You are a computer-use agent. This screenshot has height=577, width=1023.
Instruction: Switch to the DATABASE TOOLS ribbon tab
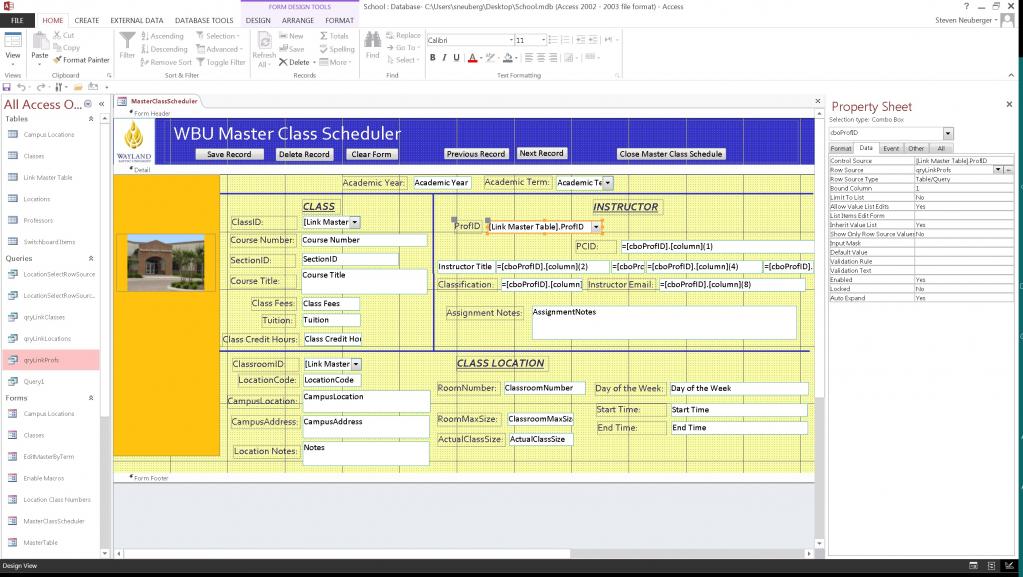coord(204,20)
